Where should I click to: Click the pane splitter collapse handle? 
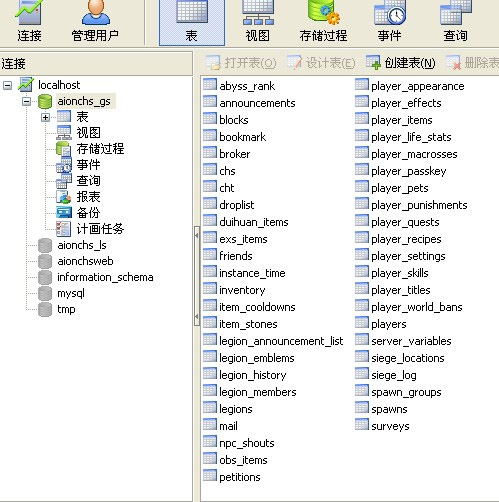pos(197,276)
